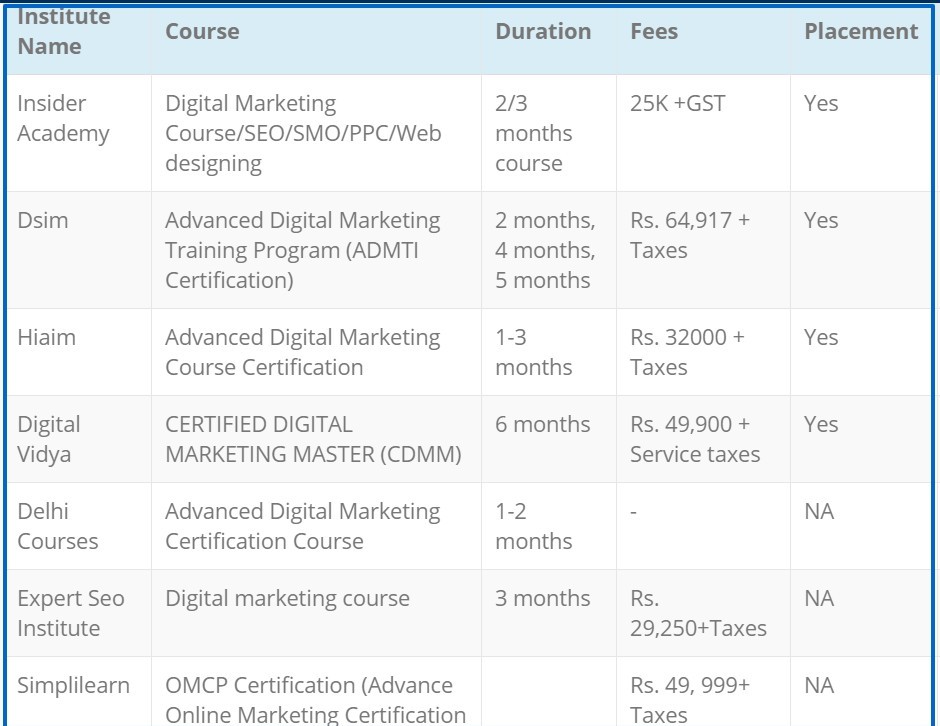Select the 'Hiaim' institute cell
This screenshot has height=726, width=940.
[x=79, y=352]
